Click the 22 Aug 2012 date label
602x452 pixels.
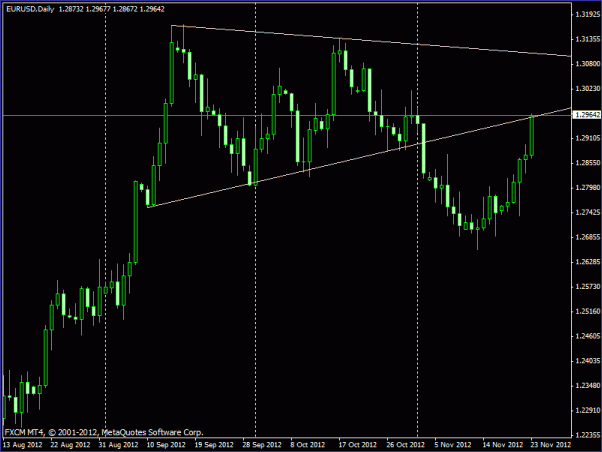pyautogui.click(x=70, y=445)
